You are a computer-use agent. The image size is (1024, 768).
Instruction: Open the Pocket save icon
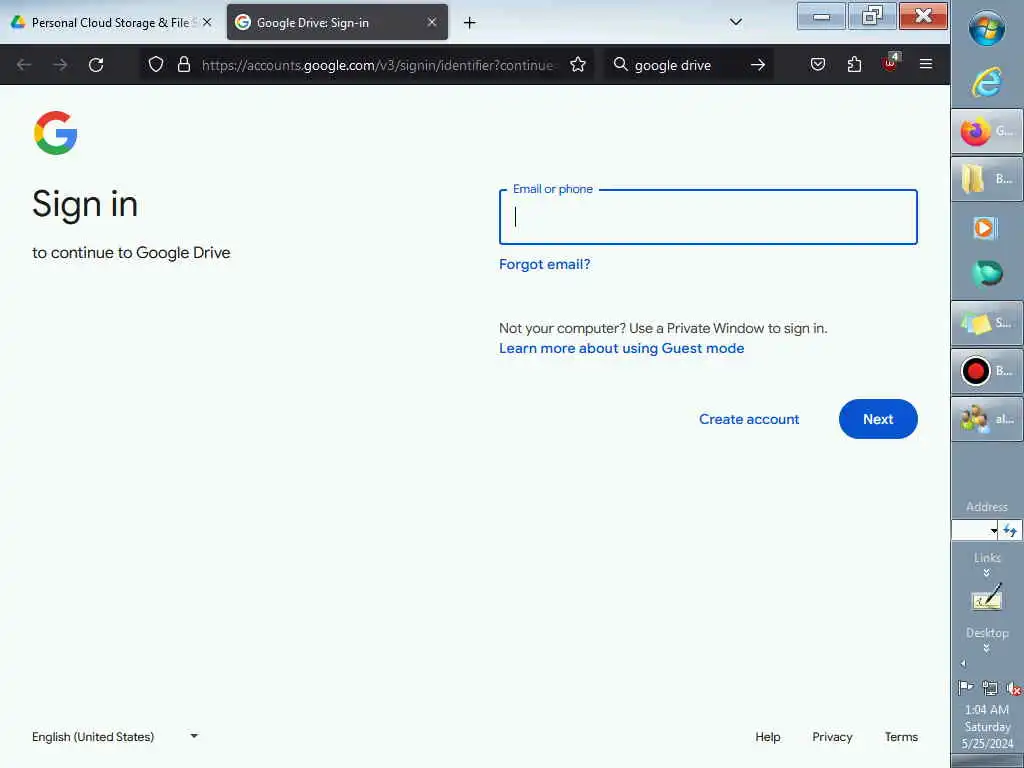(x=818, y=64)
